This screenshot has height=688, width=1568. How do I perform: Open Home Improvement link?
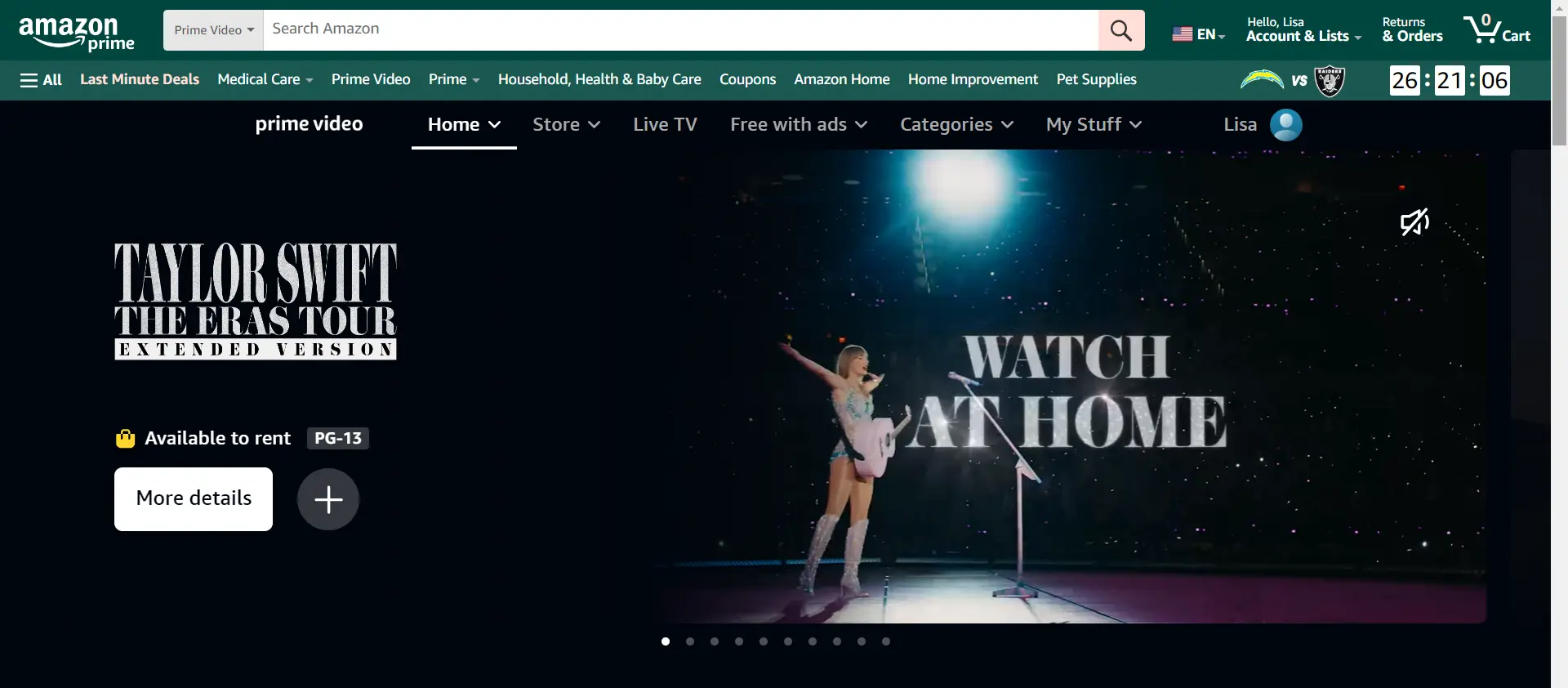pos(973,79)
